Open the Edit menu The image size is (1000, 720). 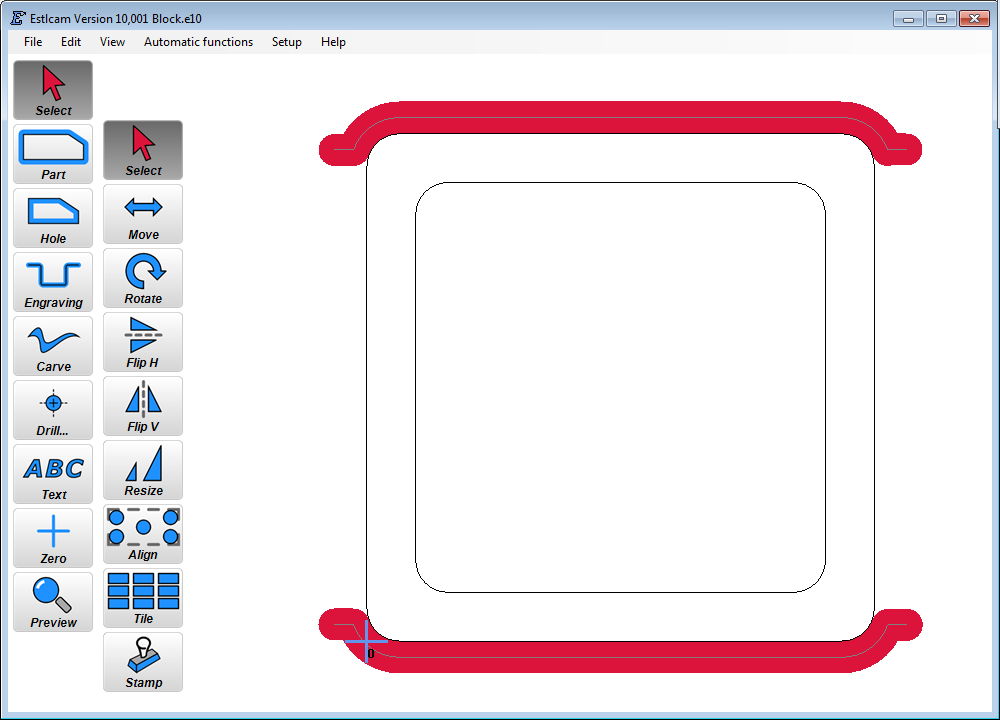click(71, 42)
